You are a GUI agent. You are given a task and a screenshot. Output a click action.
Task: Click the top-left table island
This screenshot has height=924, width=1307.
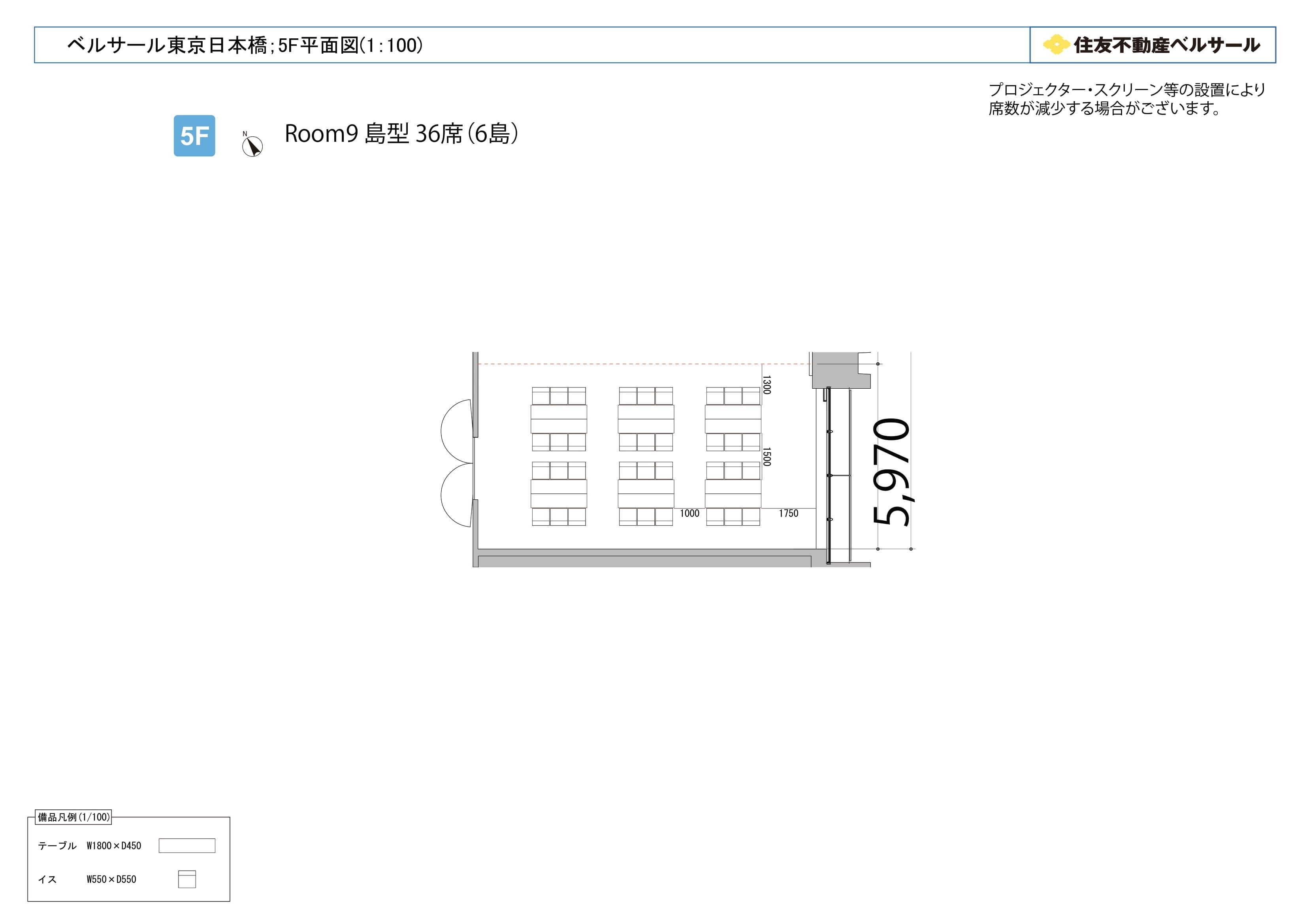559,419
